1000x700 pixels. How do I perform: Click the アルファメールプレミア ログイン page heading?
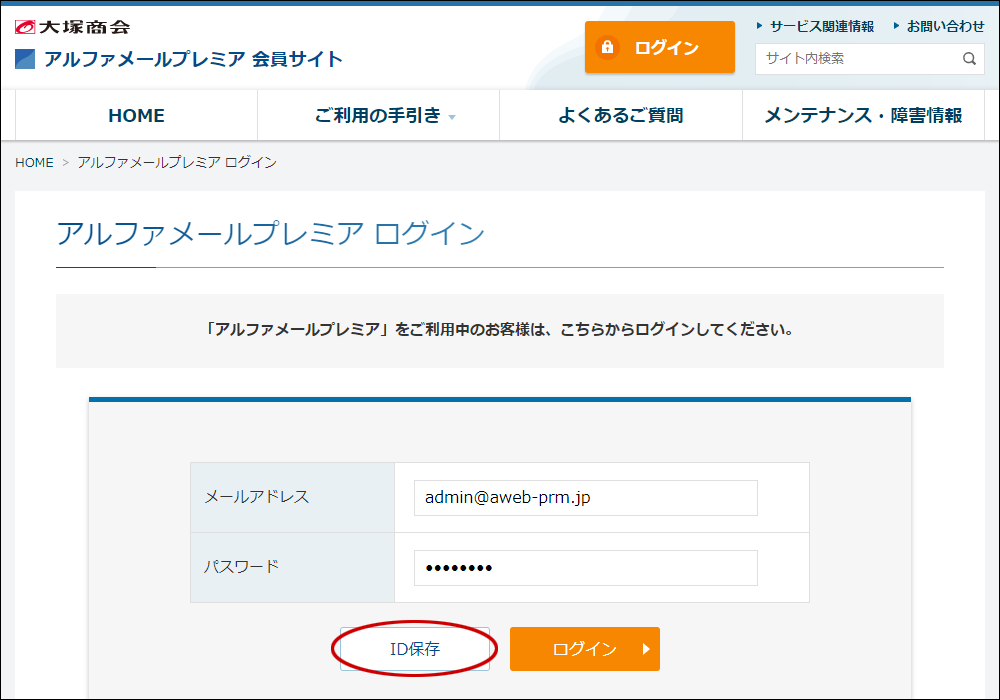click(270, 233)
